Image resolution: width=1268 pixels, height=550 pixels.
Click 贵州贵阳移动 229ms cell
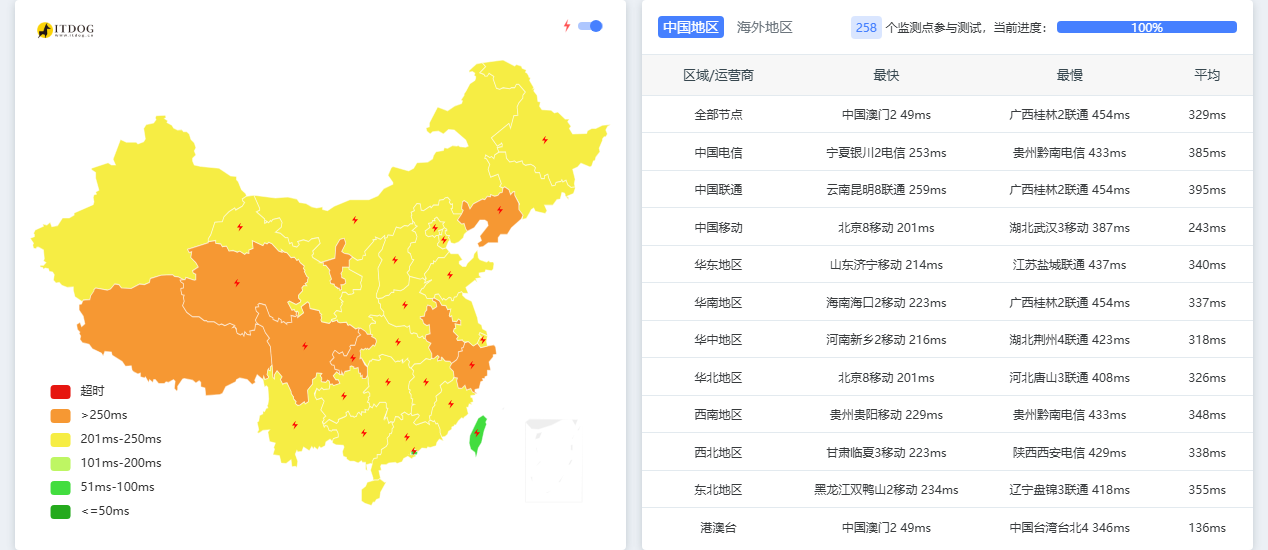click(x=886, y=415)
